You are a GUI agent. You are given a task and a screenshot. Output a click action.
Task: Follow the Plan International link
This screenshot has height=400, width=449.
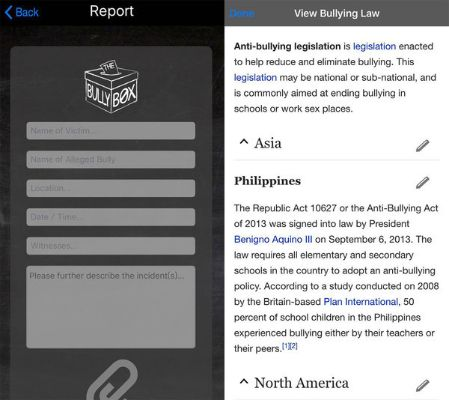coord(361,302)
